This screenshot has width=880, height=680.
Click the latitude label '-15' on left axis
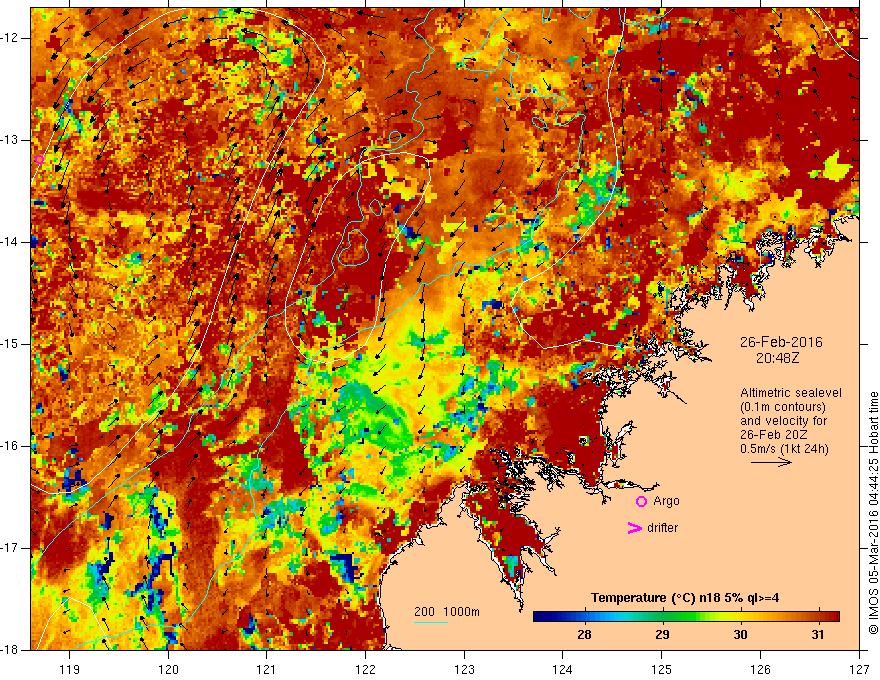[10, 344]
